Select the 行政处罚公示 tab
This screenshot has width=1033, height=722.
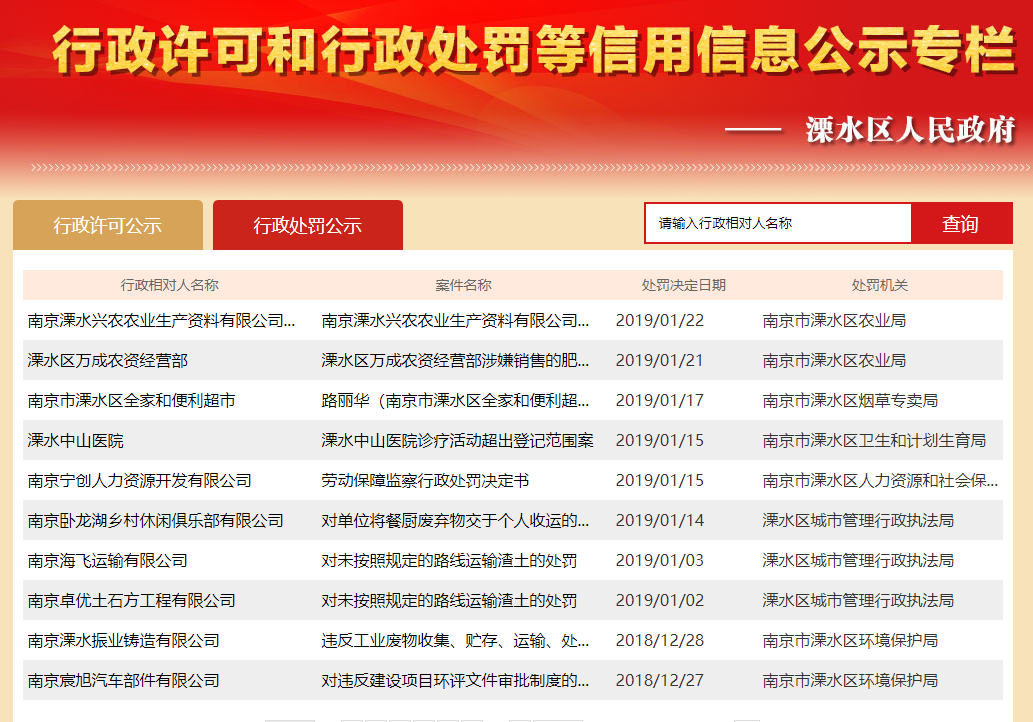308,225
